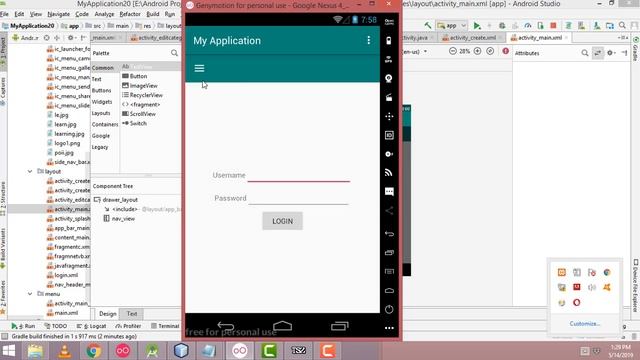The width and height of the screenshot is (640, 360).
Task: Select RecyclerView in Palette list
Action: point(142,95)
